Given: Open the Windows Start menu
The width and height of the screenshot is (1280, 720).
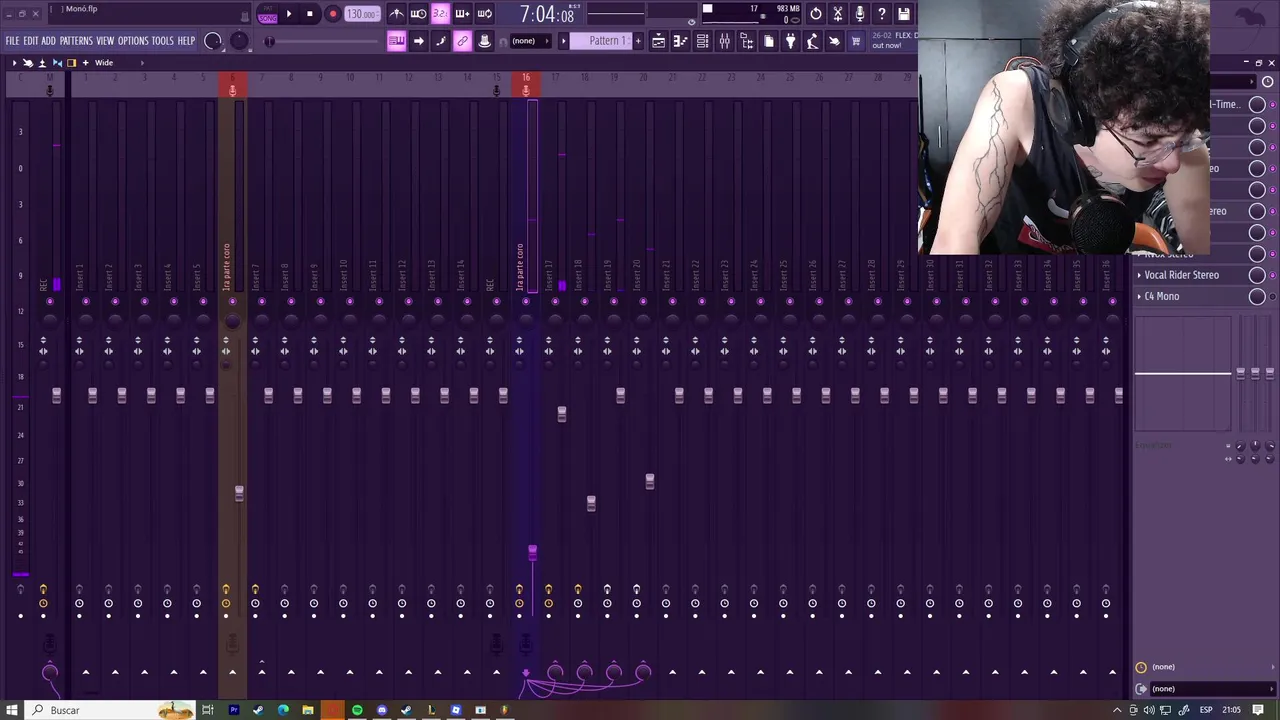Looking at the screenshot, I should coord(12,710).
